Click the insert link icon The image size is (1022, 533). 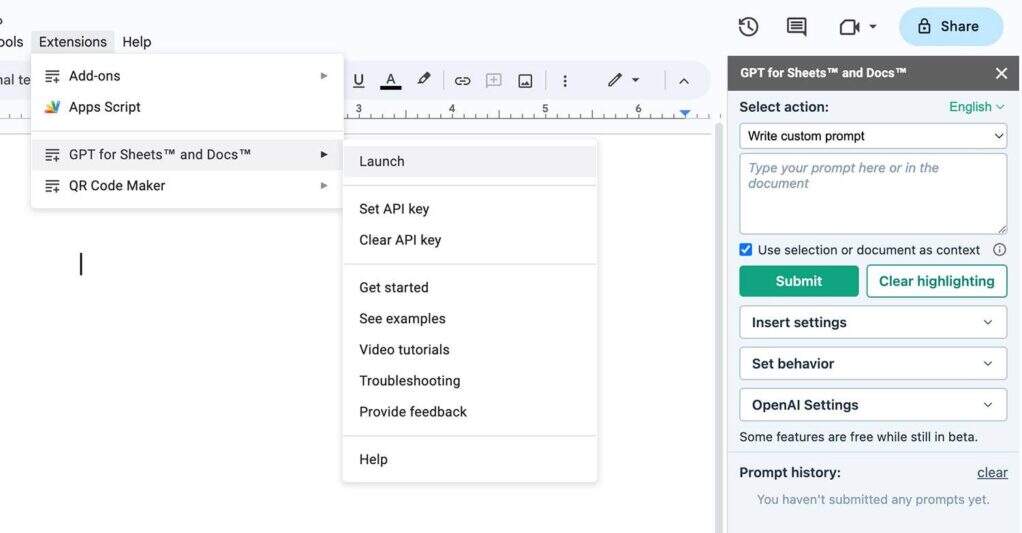click(462, 81)
